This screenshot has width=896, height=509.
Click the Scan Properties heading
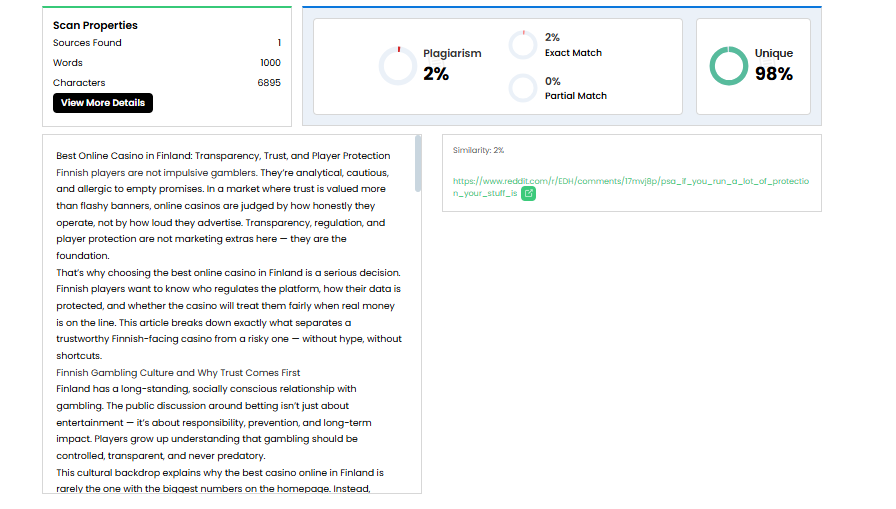(x=95, y=25)
